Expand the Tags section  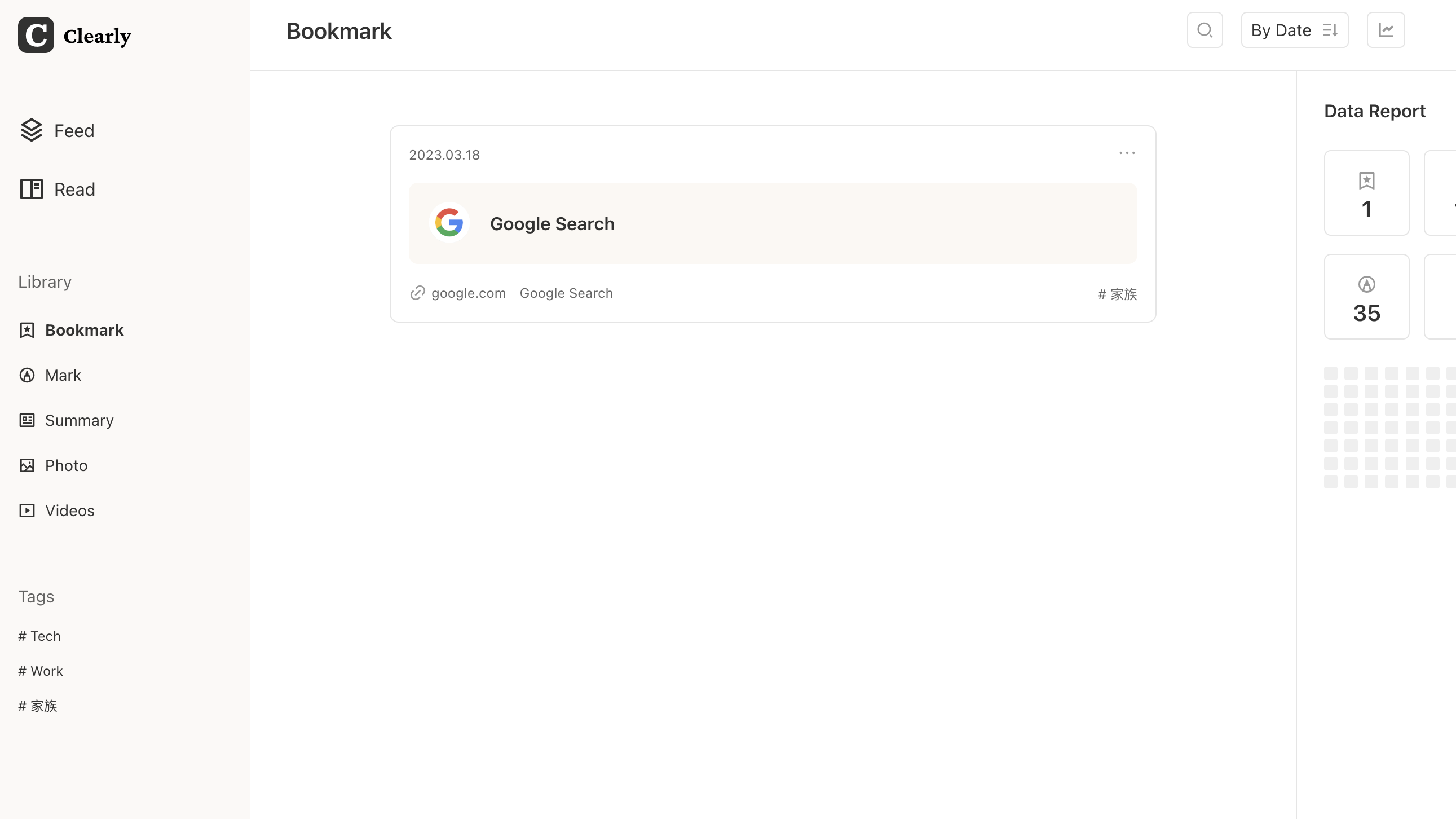(36, 596)
